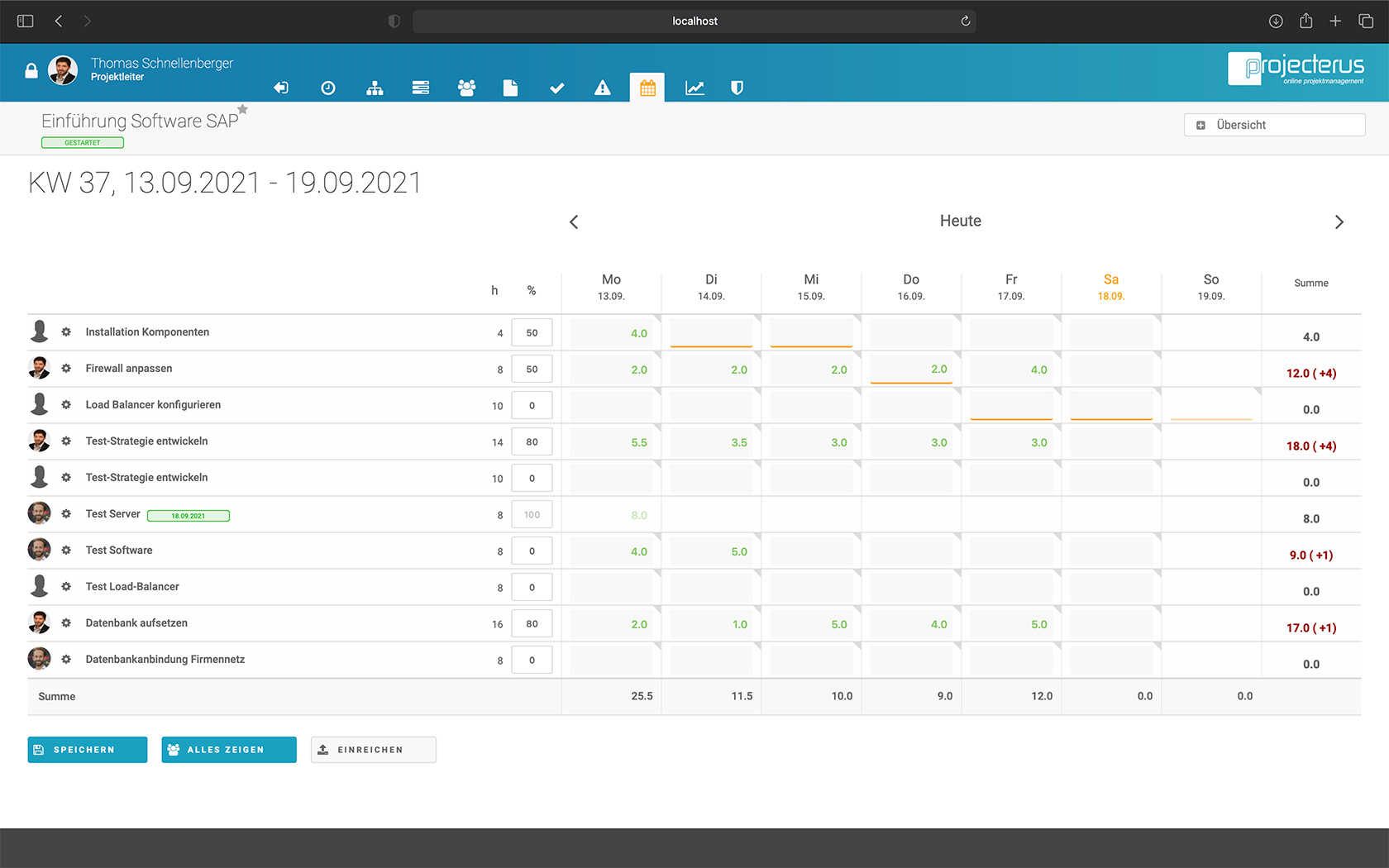
Task: Click the exit project arrow icon
Action: coord(281,88)
